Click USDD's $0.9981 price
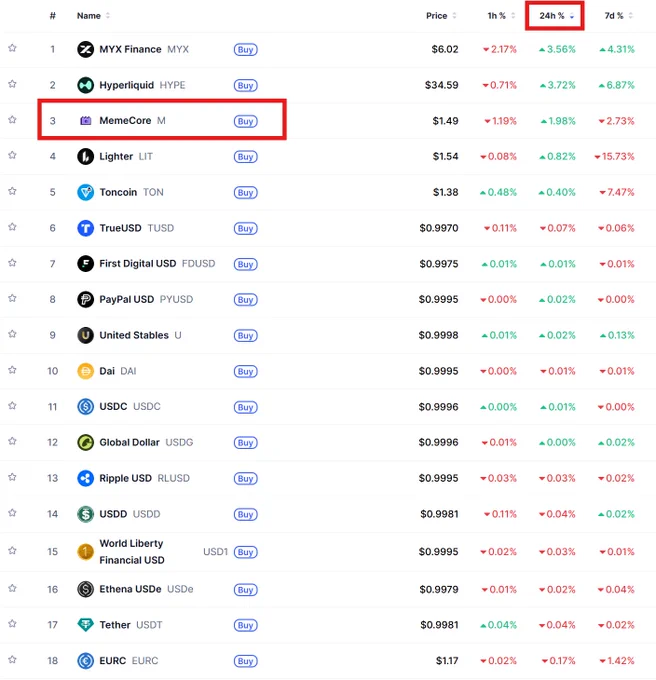The height and width of the screenshot is (680, 656). pyautogui.click(x=439, y=514)
